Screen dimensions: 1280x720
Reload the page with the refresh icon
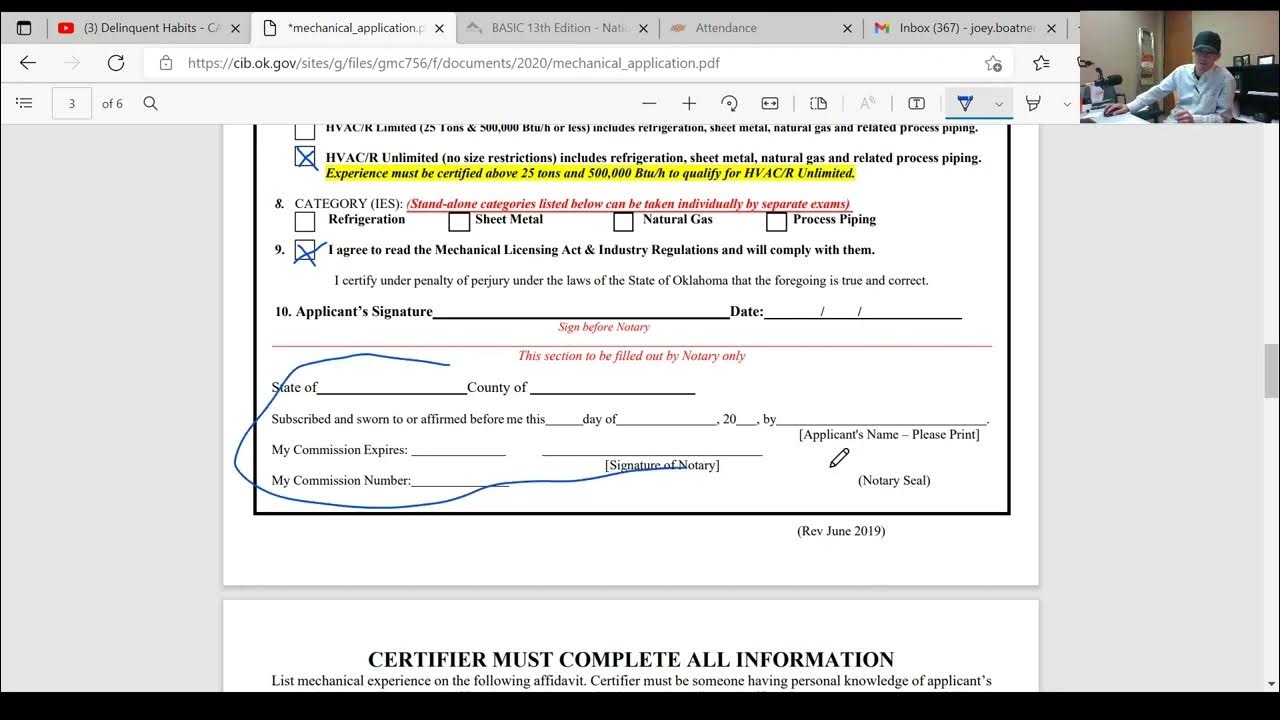pos(116,63)
